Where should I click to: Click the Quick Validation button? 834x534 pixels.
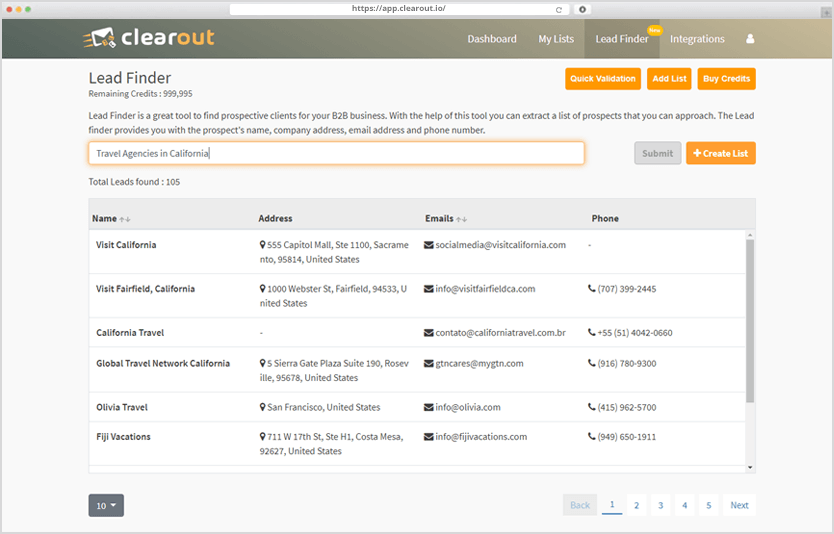(x=603, y=79)
